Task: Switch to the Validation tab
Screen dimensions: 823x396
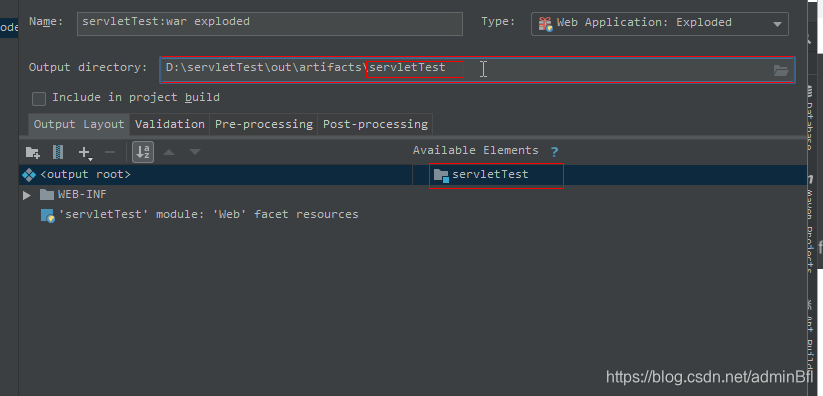Action: [170, 124]
